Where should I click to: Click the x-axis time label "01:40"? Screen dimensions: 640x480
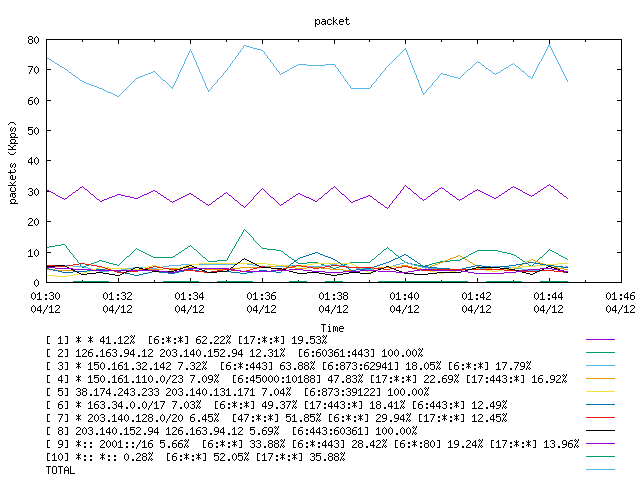[x=404, y=296]
